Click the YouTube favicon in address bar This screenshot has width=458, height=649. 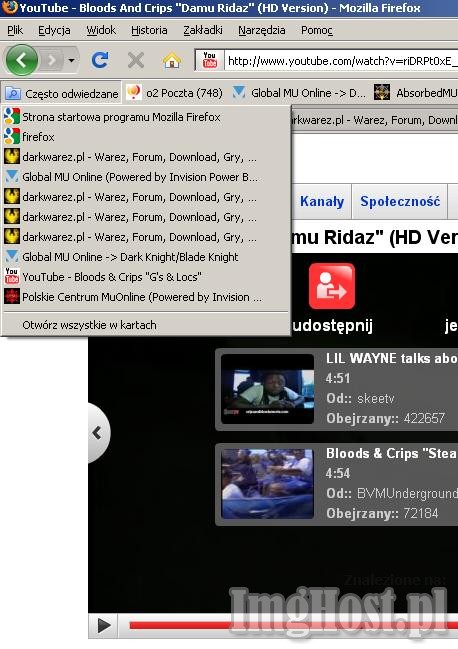[x=210, y=60]
